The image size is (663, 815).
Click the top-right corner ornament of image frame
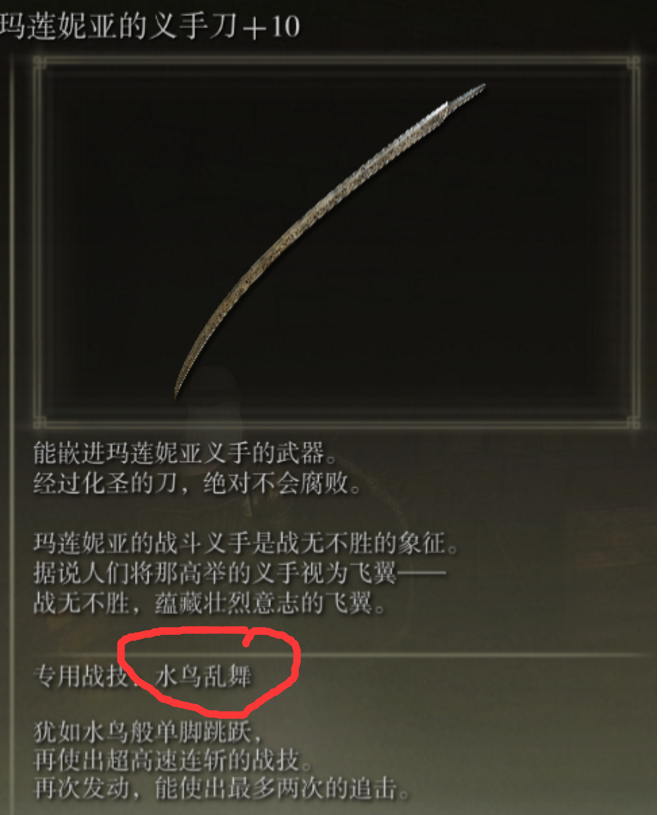(x=632, y=63)
